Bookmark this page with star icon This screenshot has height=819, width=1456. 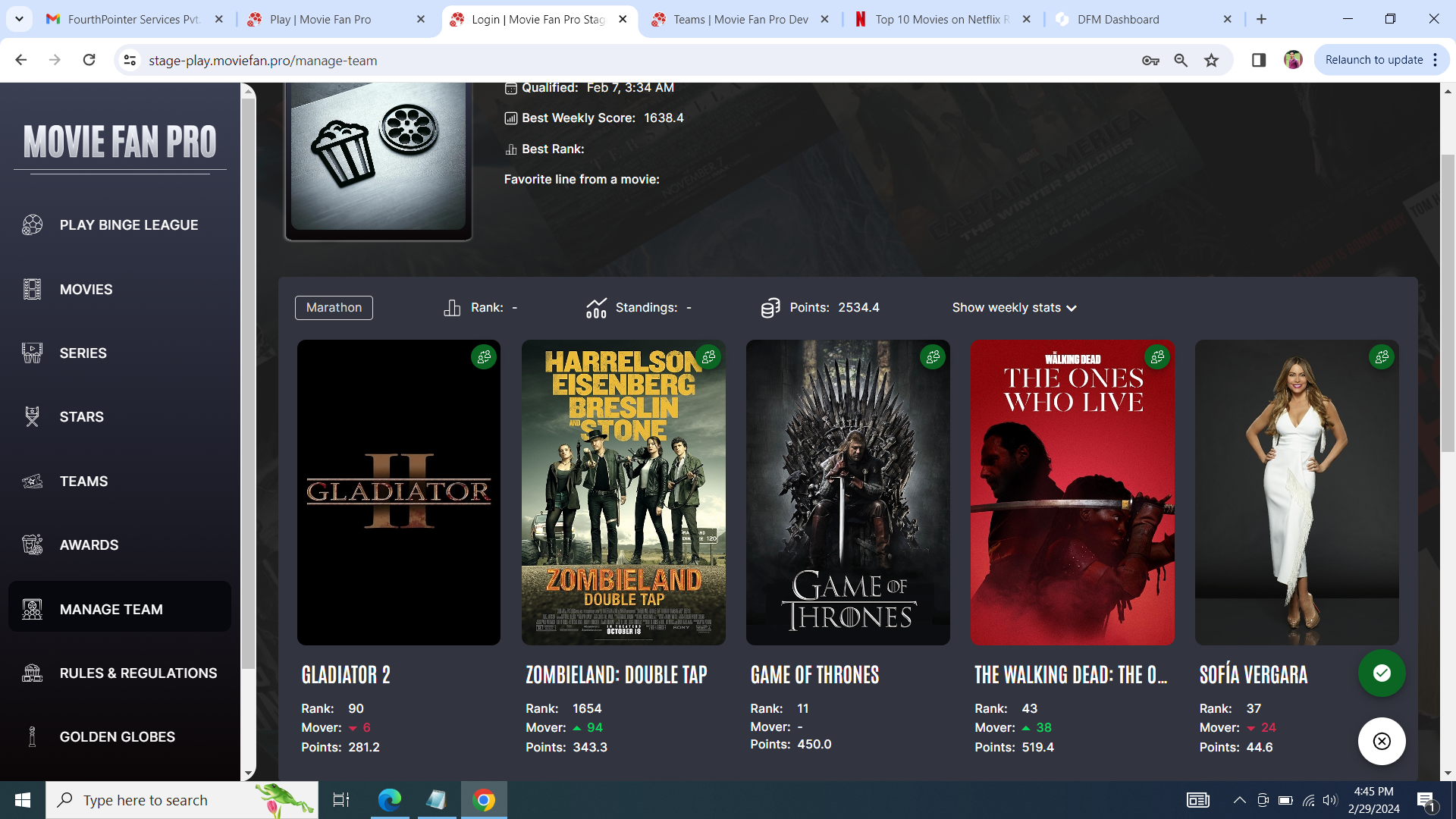coord(1212,61)
